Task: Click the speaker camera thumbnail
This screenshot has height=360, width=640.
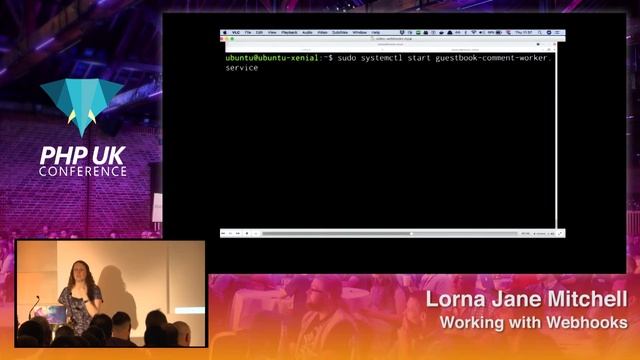Action: [x=111, y=293]
